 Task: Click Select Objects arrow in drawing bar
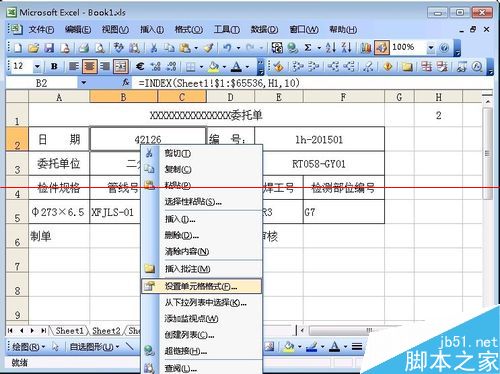[x=55, y=347]
